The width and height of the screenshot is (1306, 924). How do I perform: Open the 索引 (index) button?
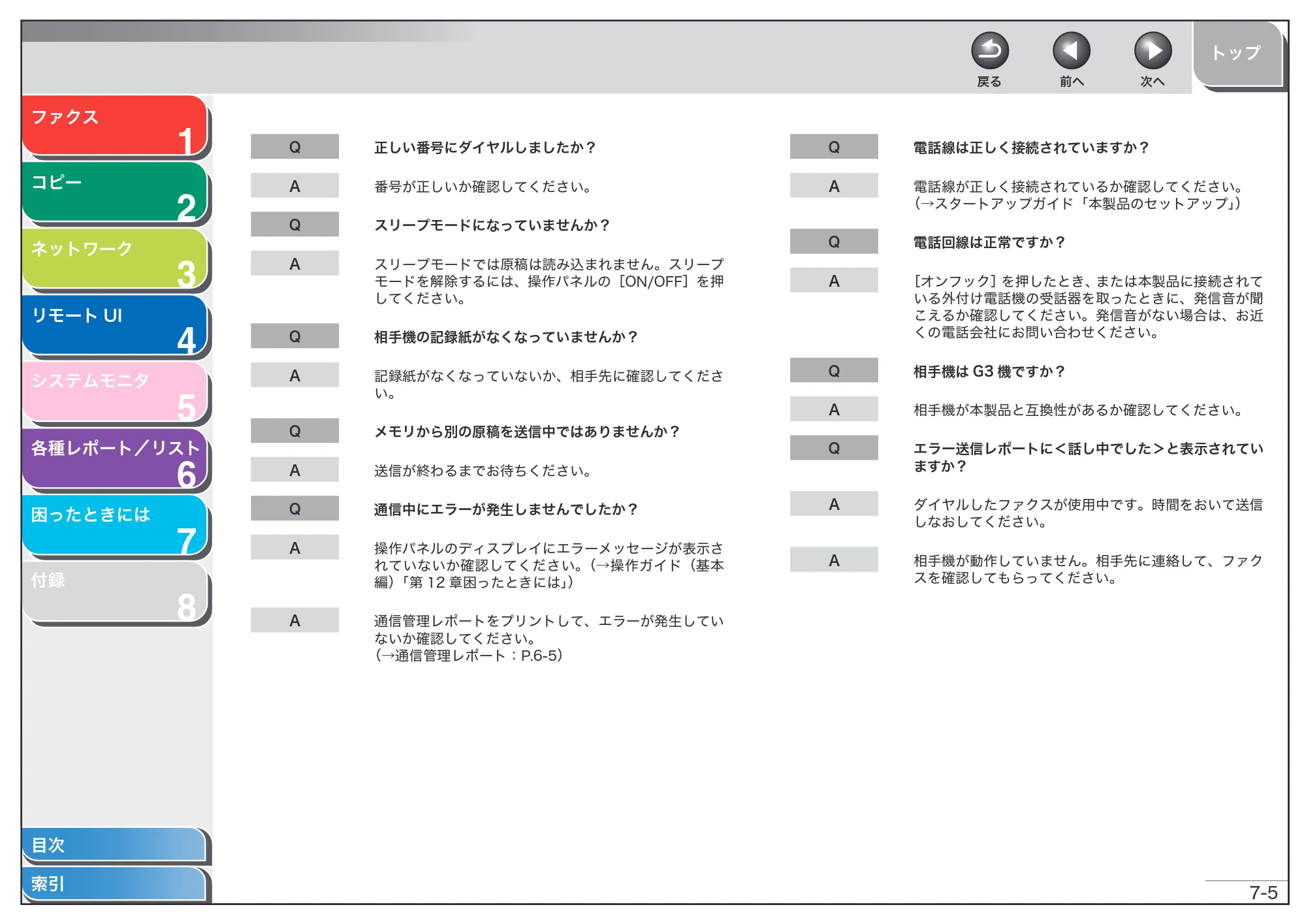[114, 884]
